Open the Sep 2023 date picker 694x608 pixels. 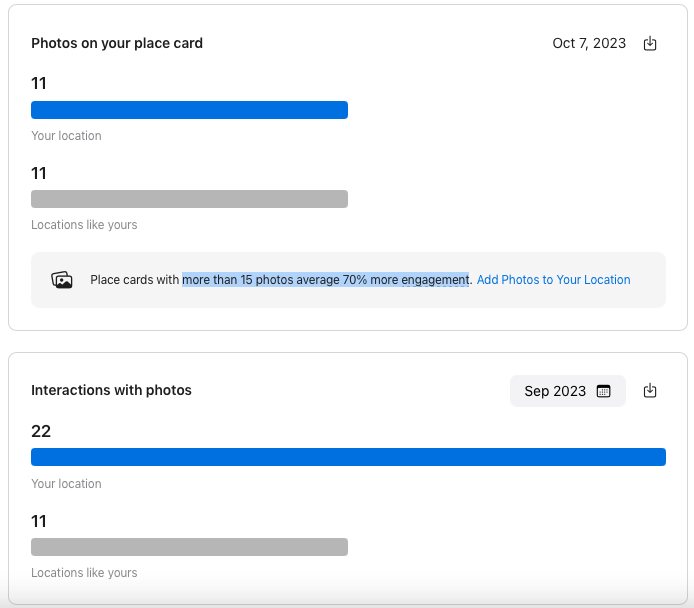pyautogui.click(x=567, y=391)
